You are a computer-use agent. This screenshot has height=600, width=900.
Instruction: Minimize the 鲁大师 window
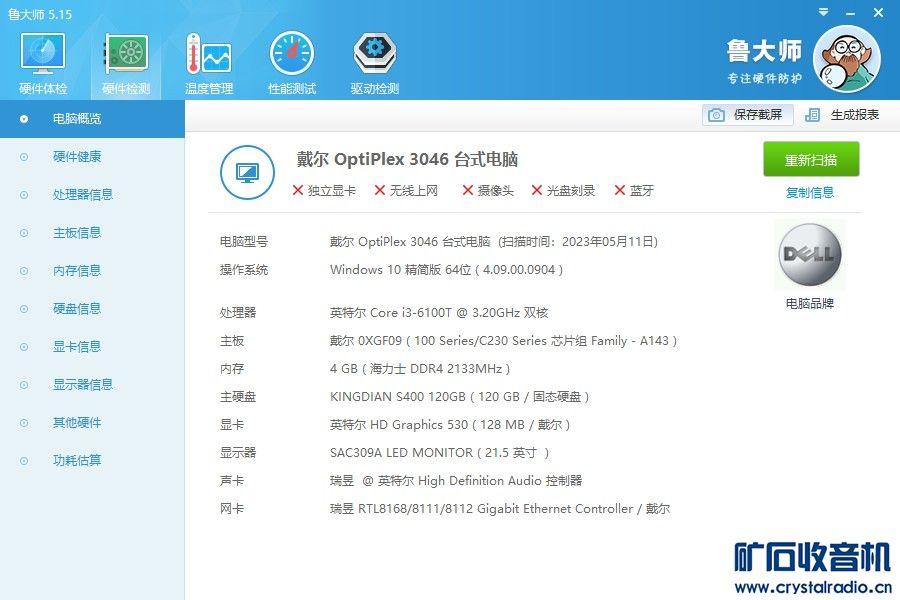(851, 13)
